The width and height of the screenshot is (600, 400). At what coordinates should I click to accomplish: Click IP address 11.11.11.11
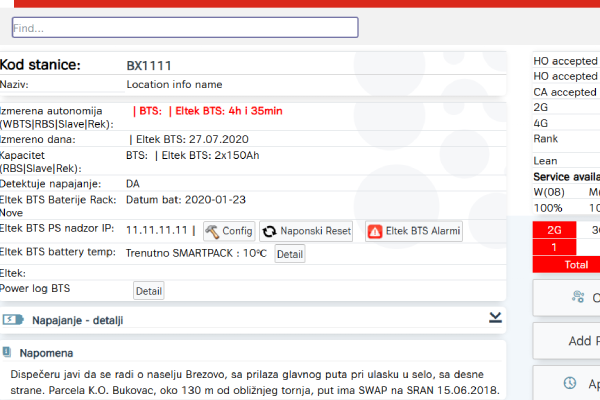pos(157,230)
